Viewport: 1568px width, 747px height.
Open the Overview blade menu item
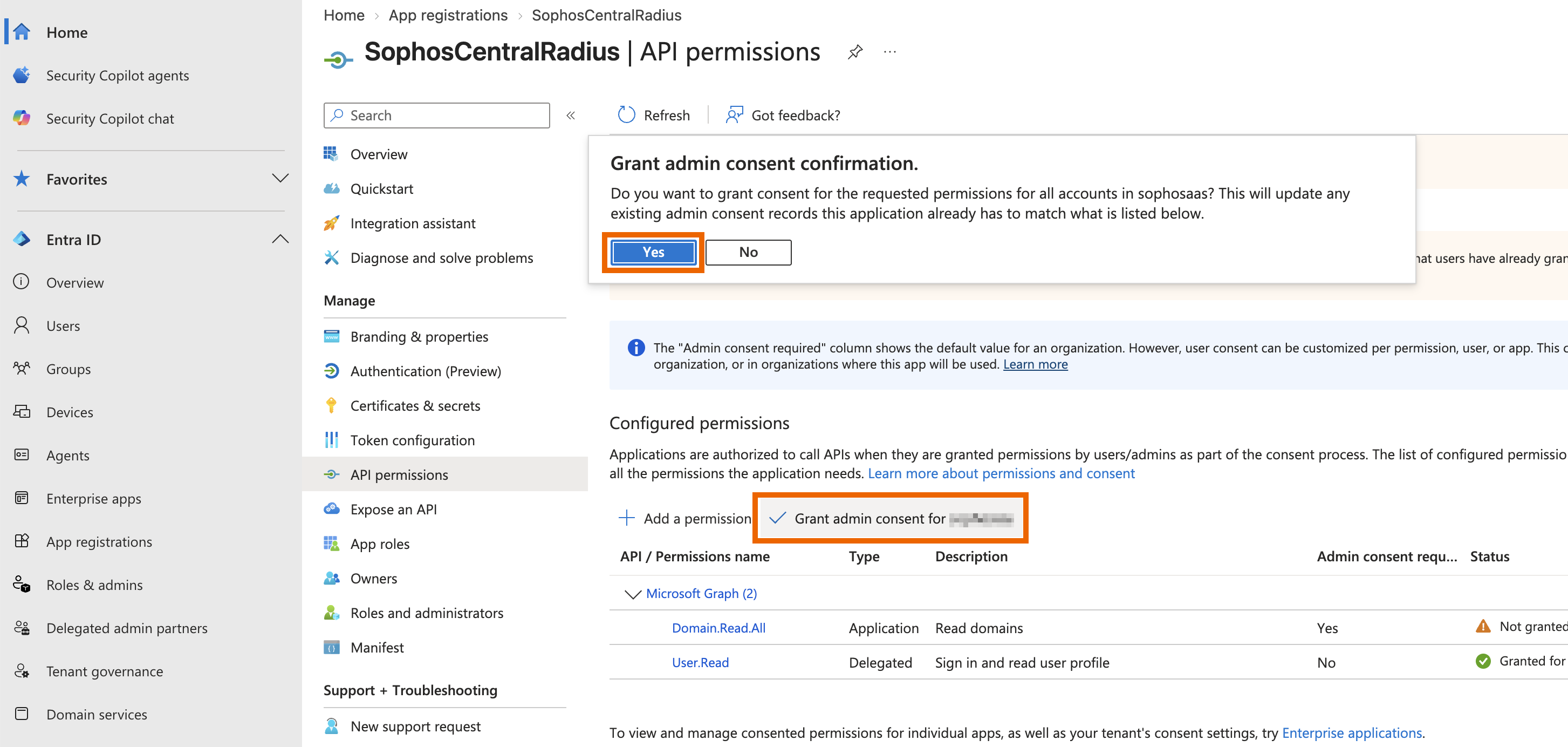[x=379, y=154]
